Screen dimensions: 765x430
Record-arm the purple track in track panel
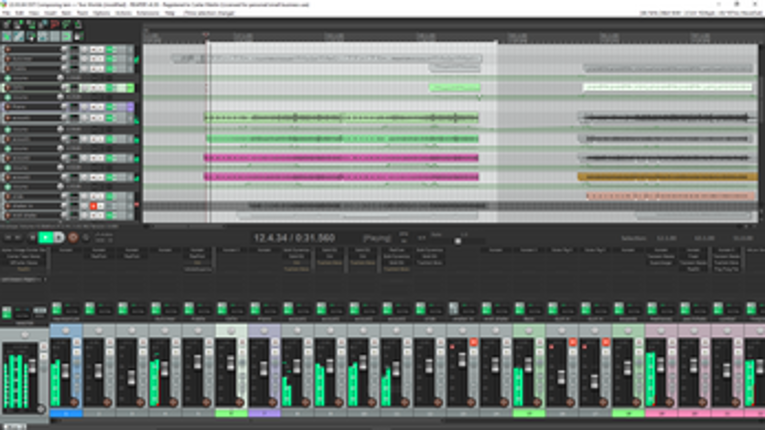(7, 107)
